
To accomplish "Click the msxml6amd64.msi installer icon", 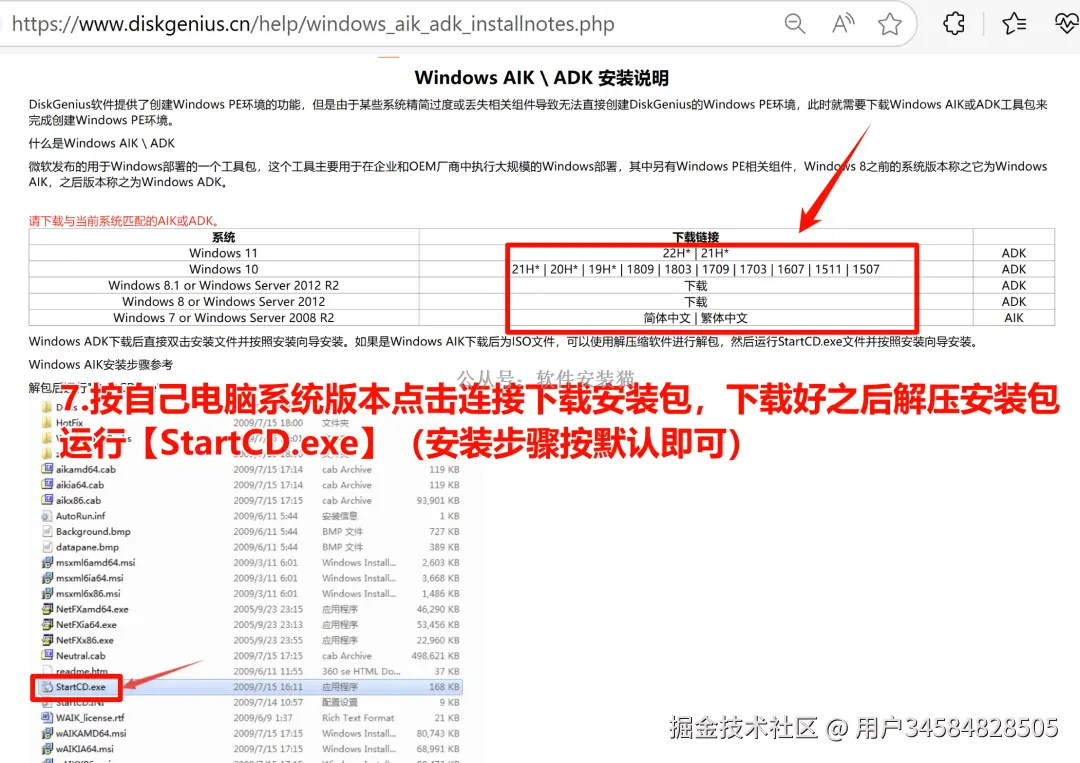I will tap(47, 562).
